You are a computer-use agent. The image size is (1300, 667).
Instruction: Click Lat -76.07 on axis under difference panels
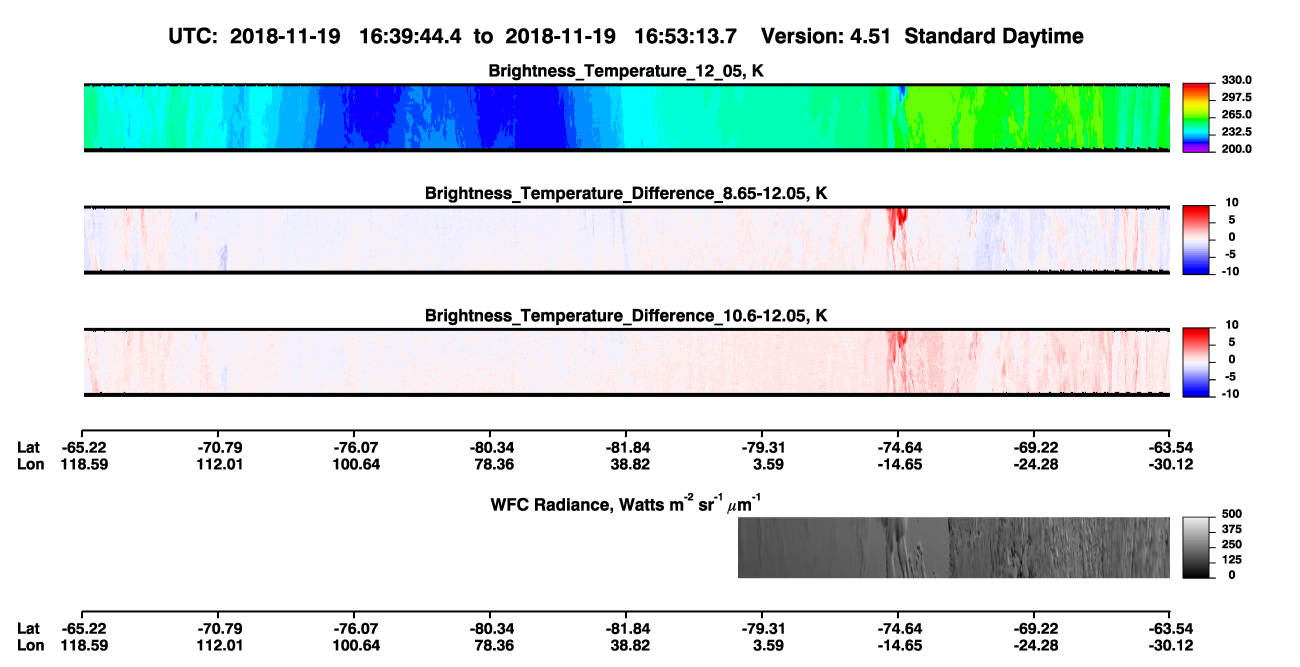tap(353, 447)
